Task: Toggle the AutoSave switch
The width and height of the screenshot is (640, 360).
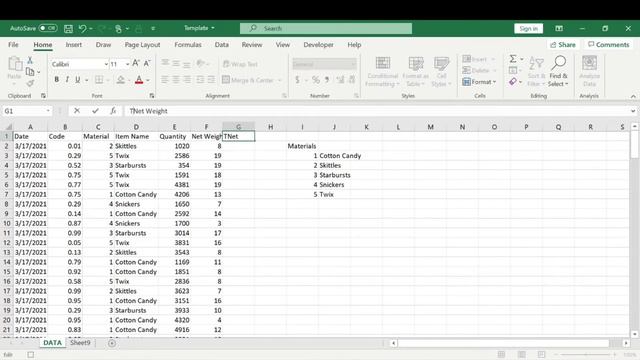Action: 48,28
